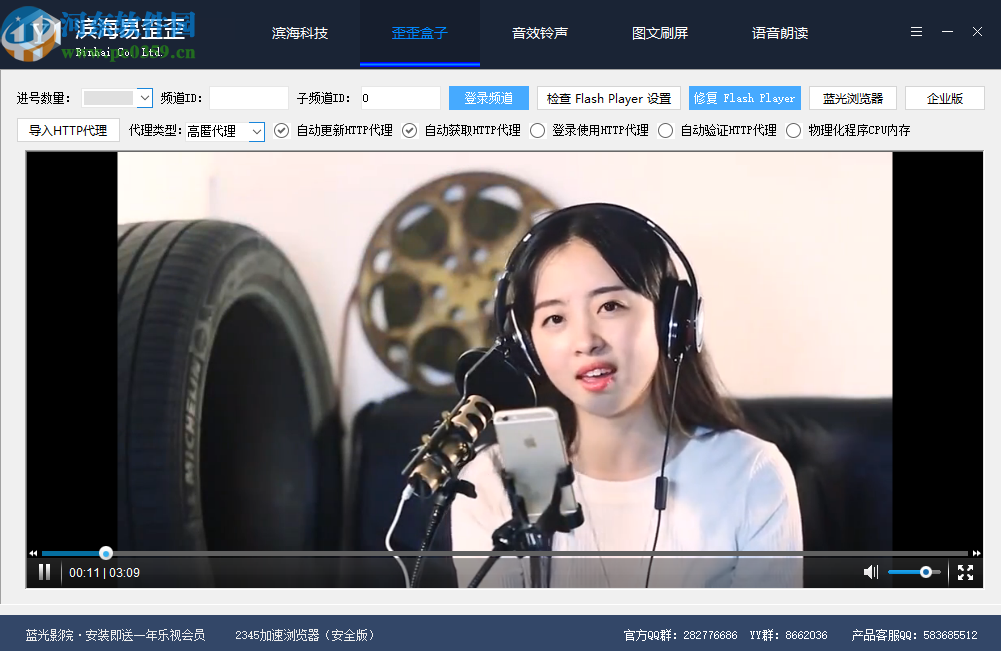Toggle off 自动获取HTTP代理
This screenshot has height=651, width=1001.
click(409, 129)
